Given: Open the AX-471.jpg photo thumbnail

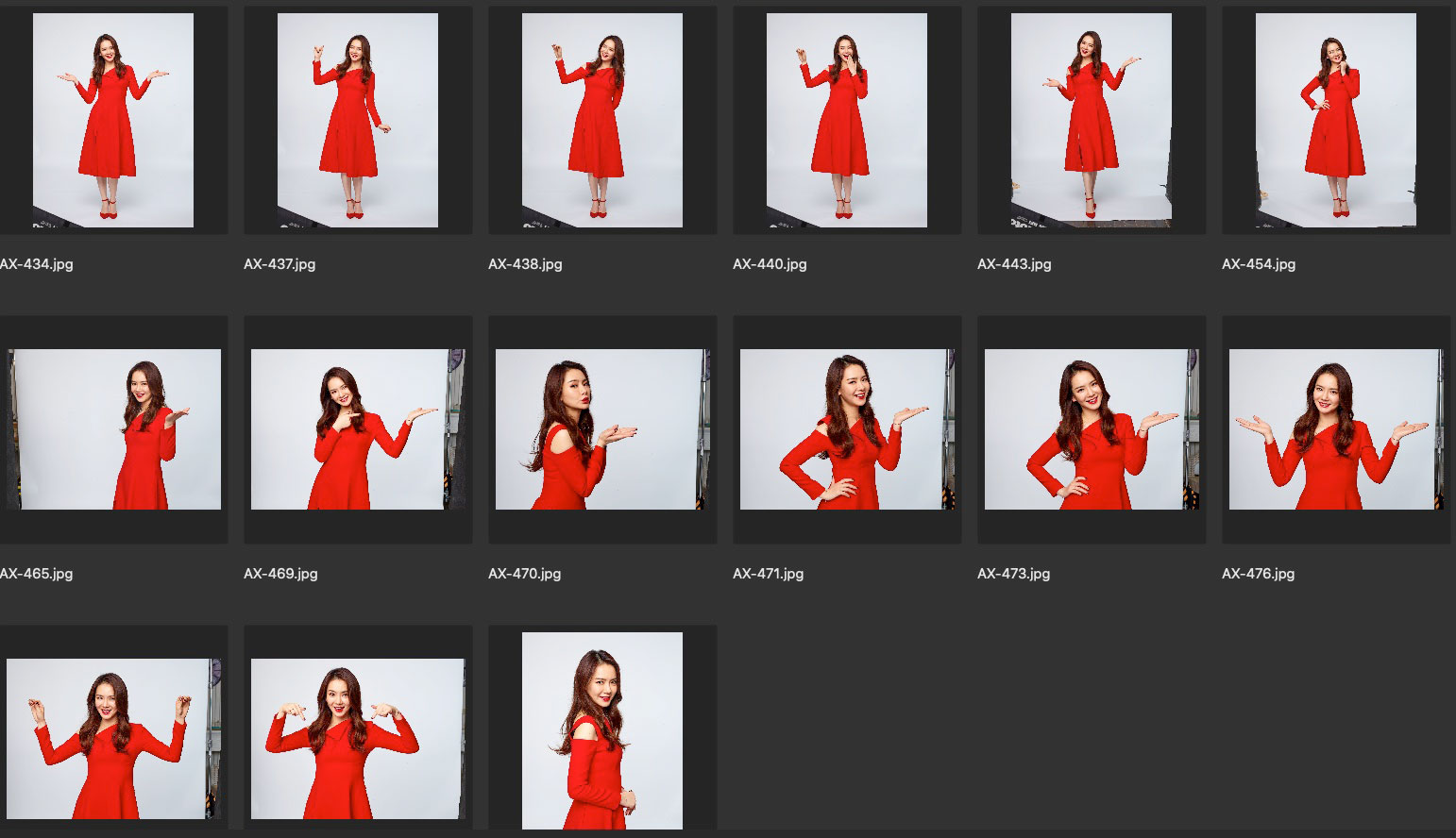Looking at the screenshot, I should (x=846, y=429).
